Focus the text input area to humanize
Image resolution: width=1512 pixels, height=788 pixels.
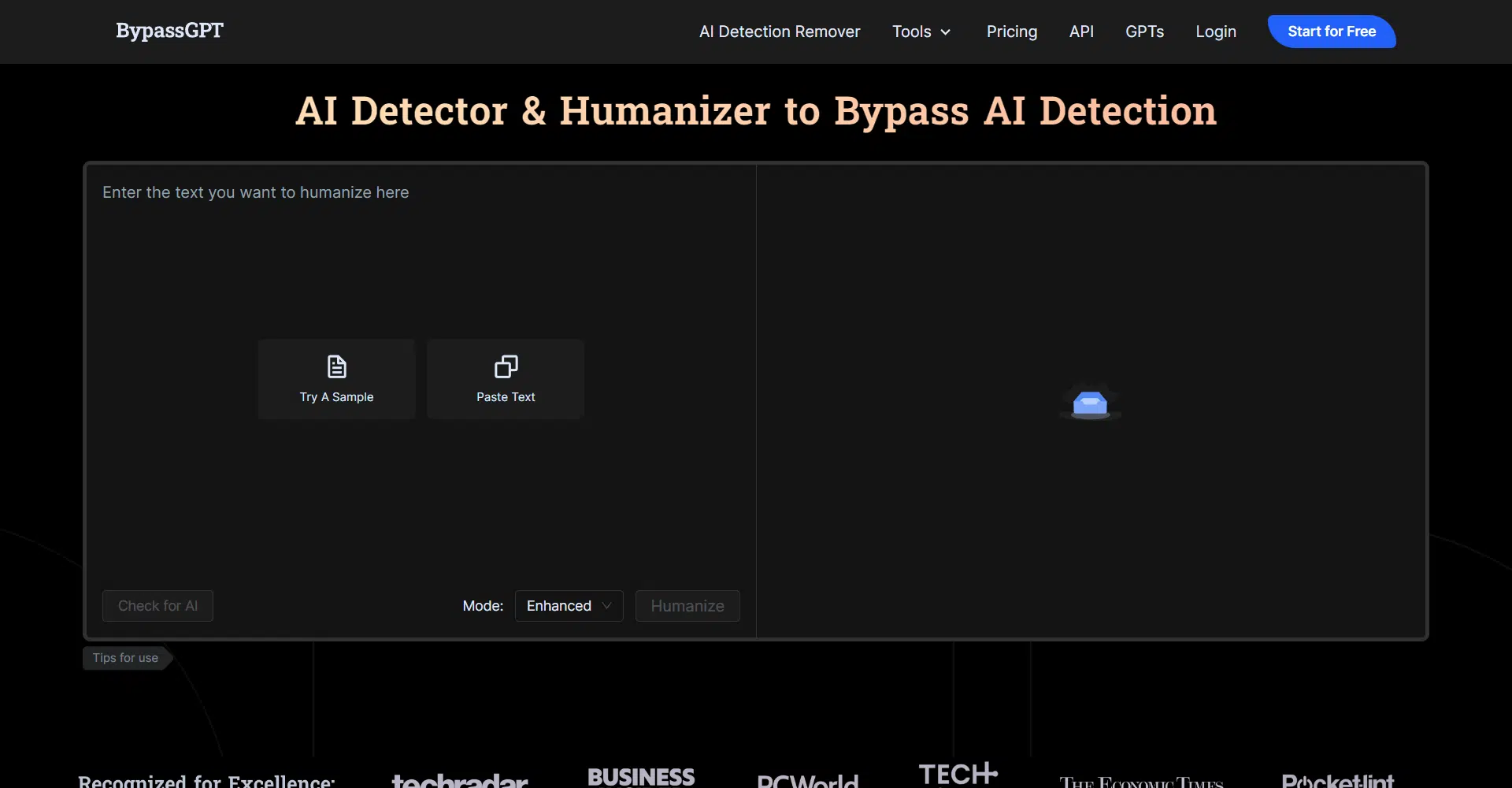(x=421, y=260)
